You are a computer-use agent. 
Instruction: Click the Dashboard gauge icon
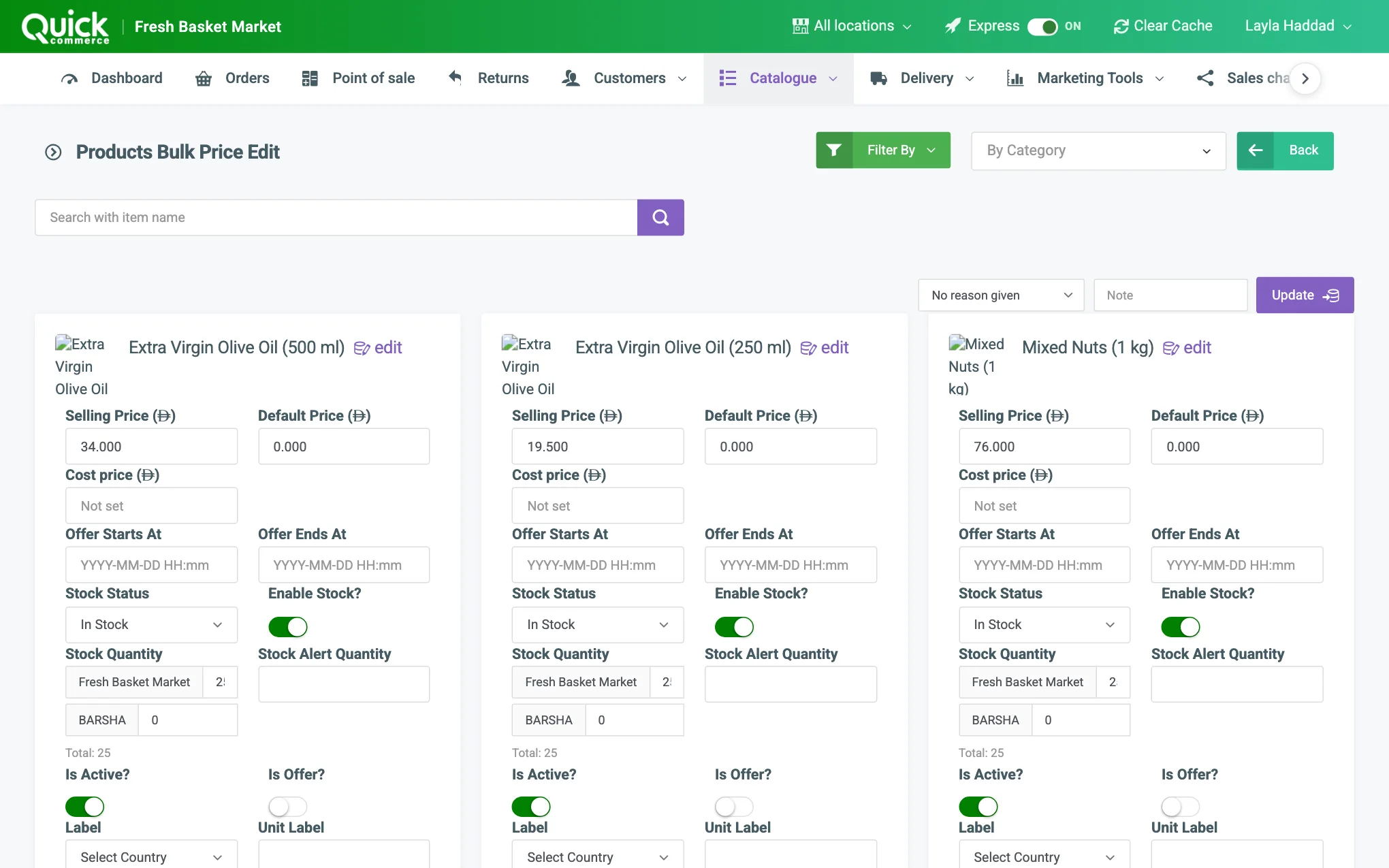(69, 78)
